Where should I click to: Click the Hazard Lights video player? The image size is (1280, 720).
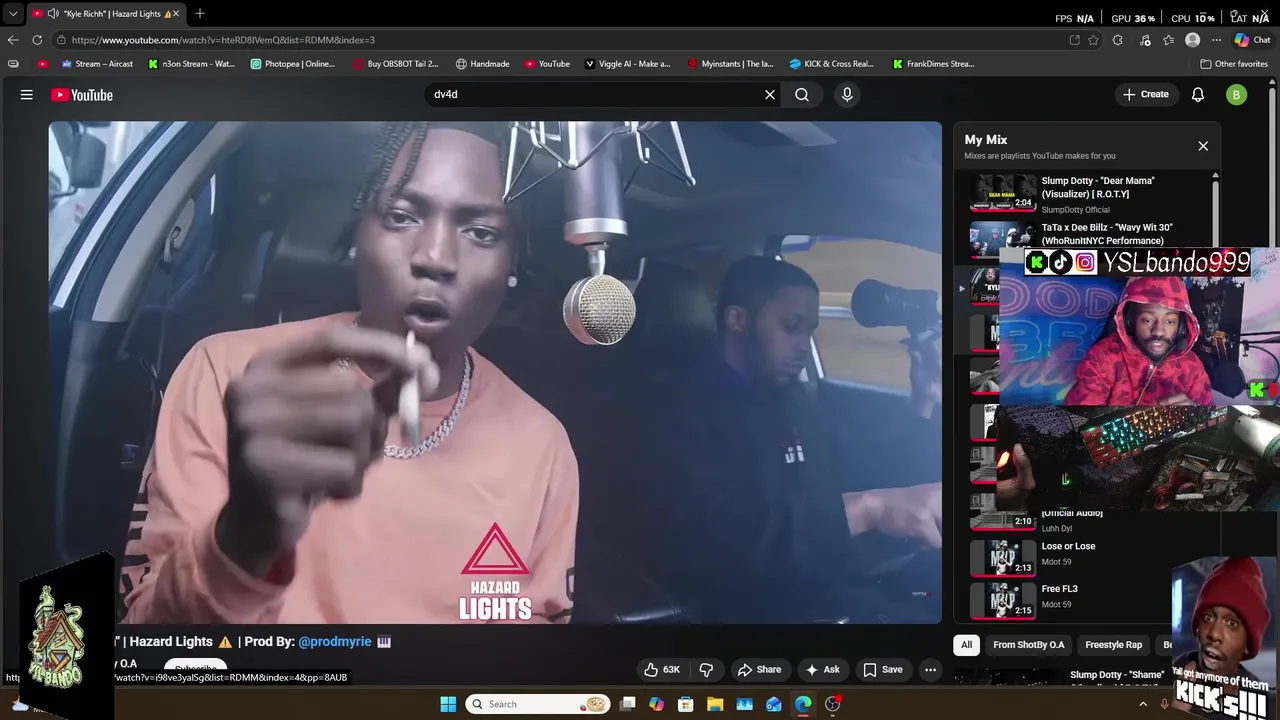pos(495,372)
